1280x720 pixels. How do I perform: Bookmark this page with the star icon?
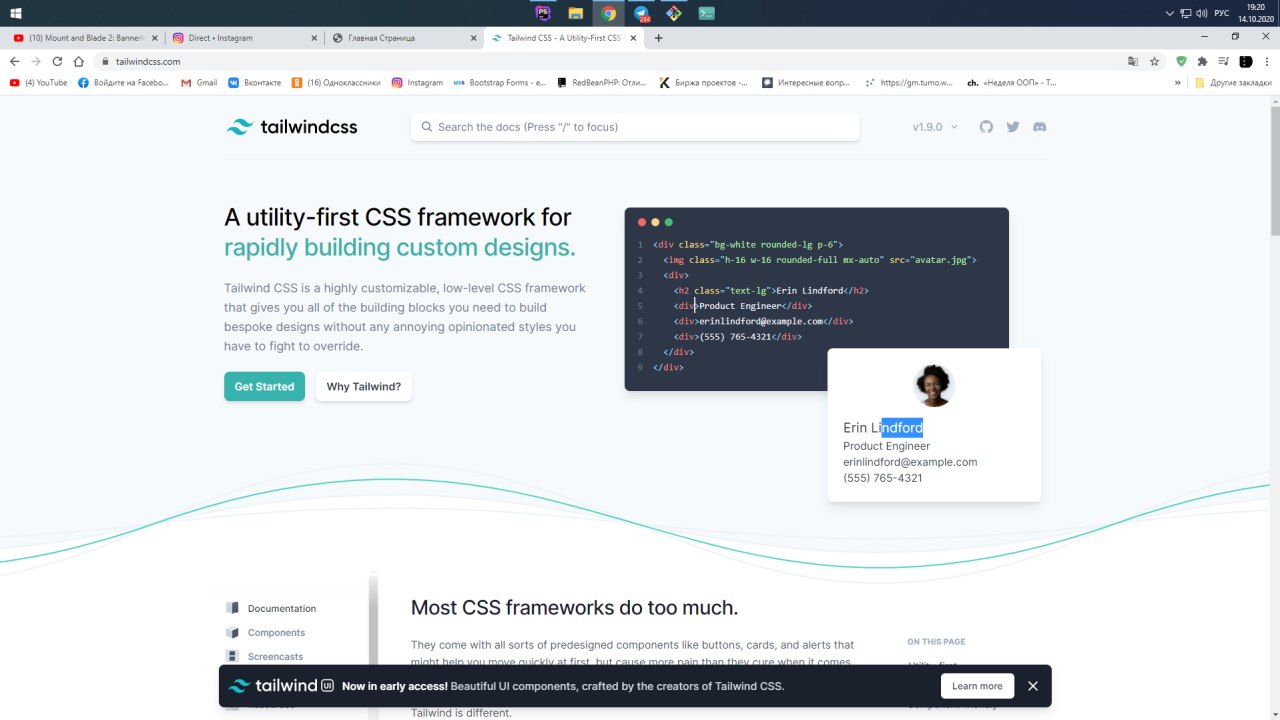pyautogui.click(x=1154, y=61)
